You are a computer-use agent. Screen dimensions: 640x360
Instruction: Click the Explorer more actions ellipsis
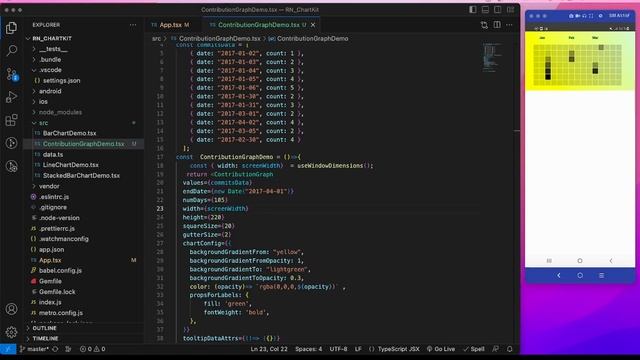133,25
